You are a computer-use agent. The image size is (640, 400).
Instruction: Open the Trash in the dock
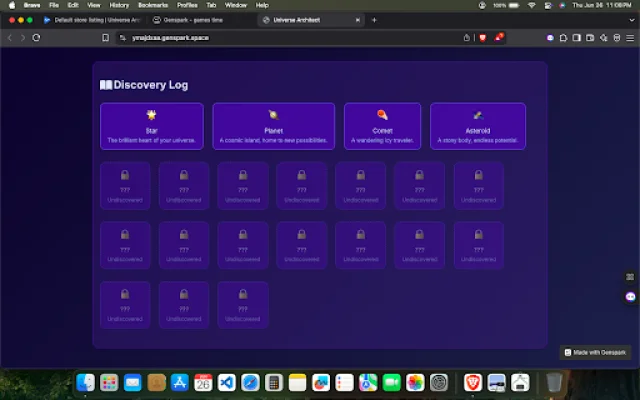553,382
